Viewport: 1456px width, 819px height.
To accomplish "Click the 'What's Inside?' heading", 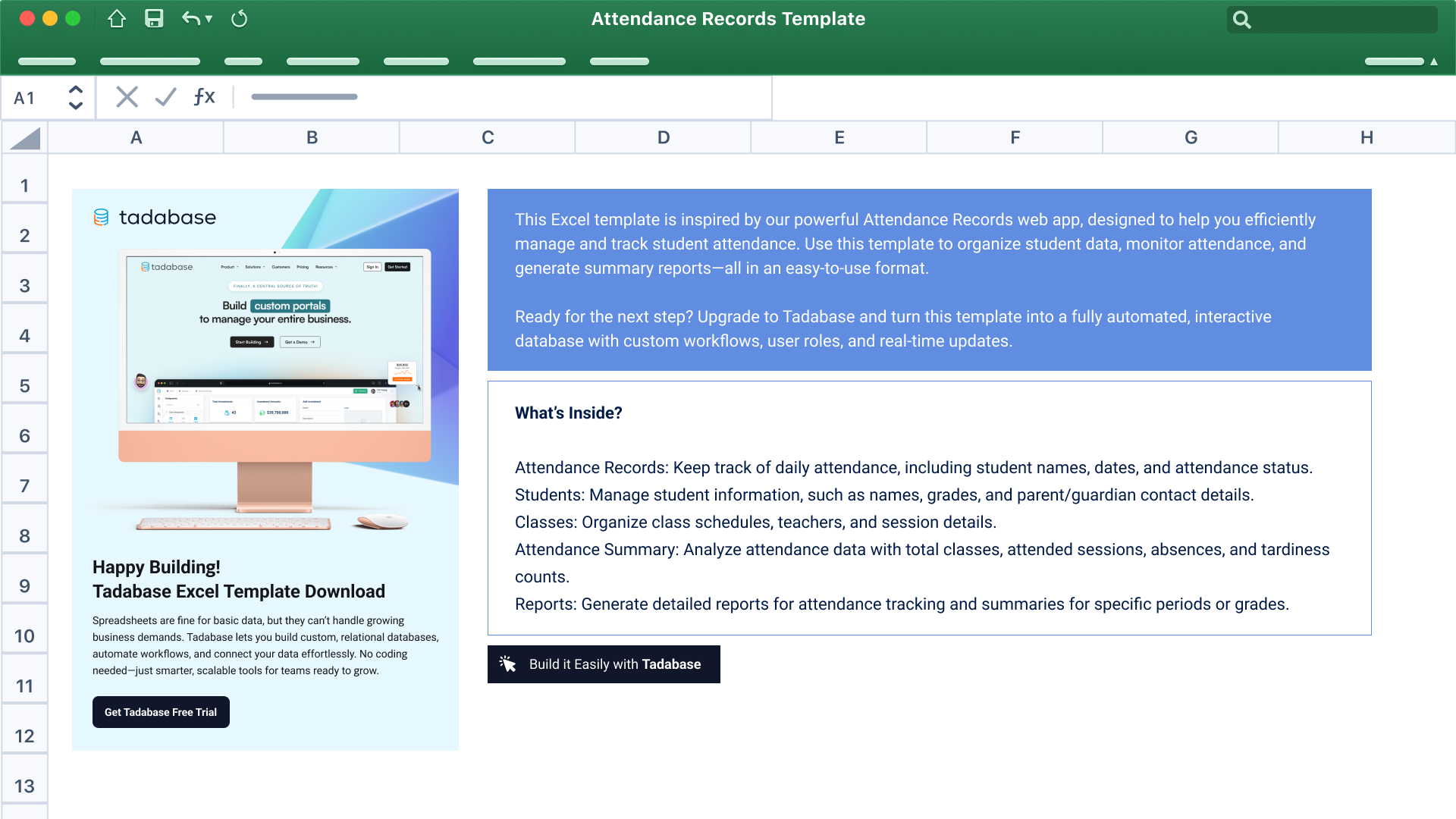I will tap(568, 413).
